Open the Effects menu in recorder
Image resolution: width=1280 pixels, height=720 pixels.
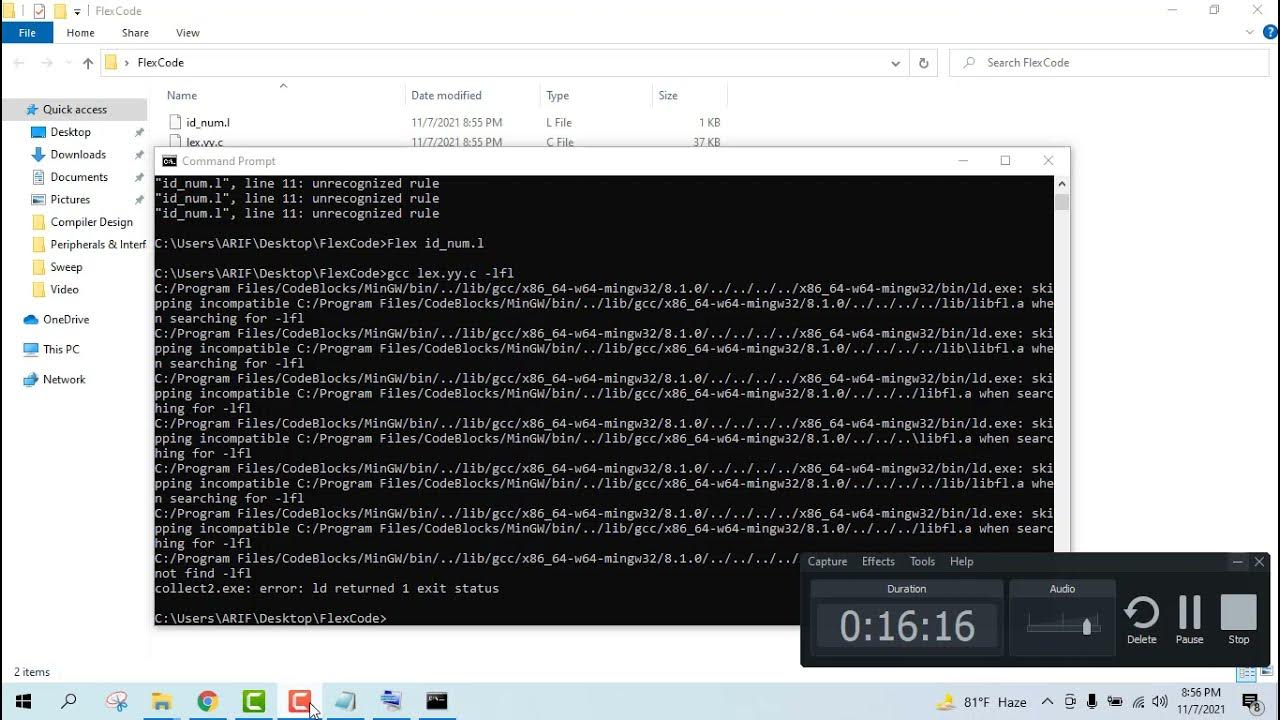(878, 561)
